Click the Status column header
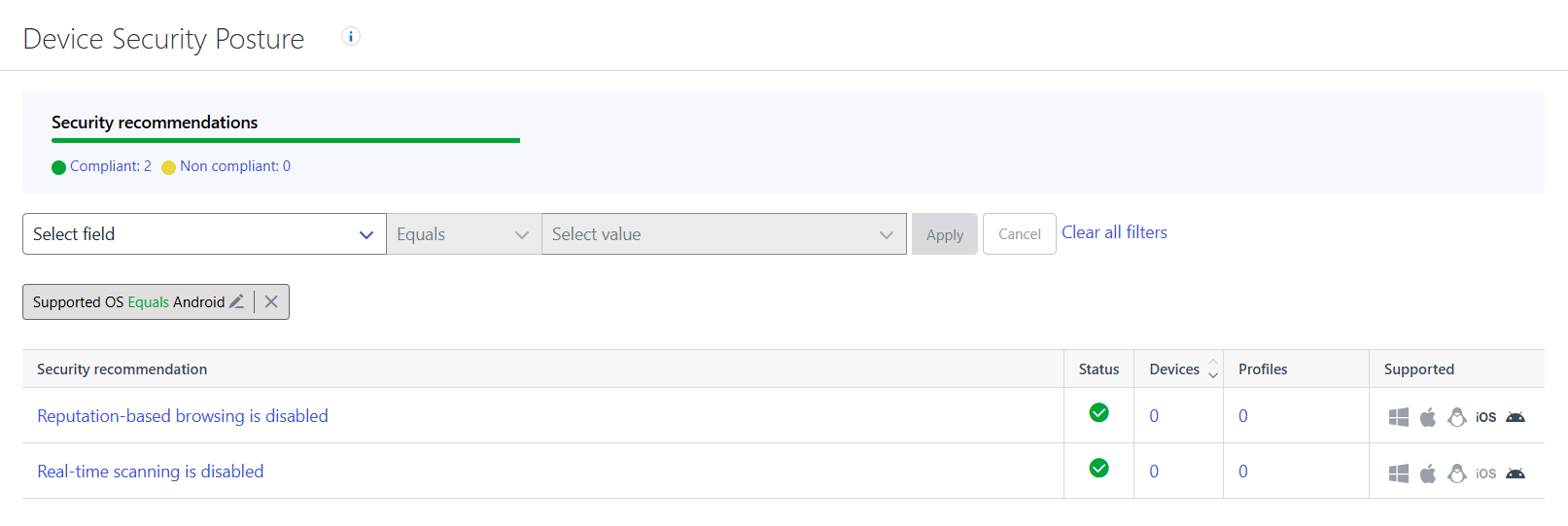1568x526 pixels. pos(1099,369)
